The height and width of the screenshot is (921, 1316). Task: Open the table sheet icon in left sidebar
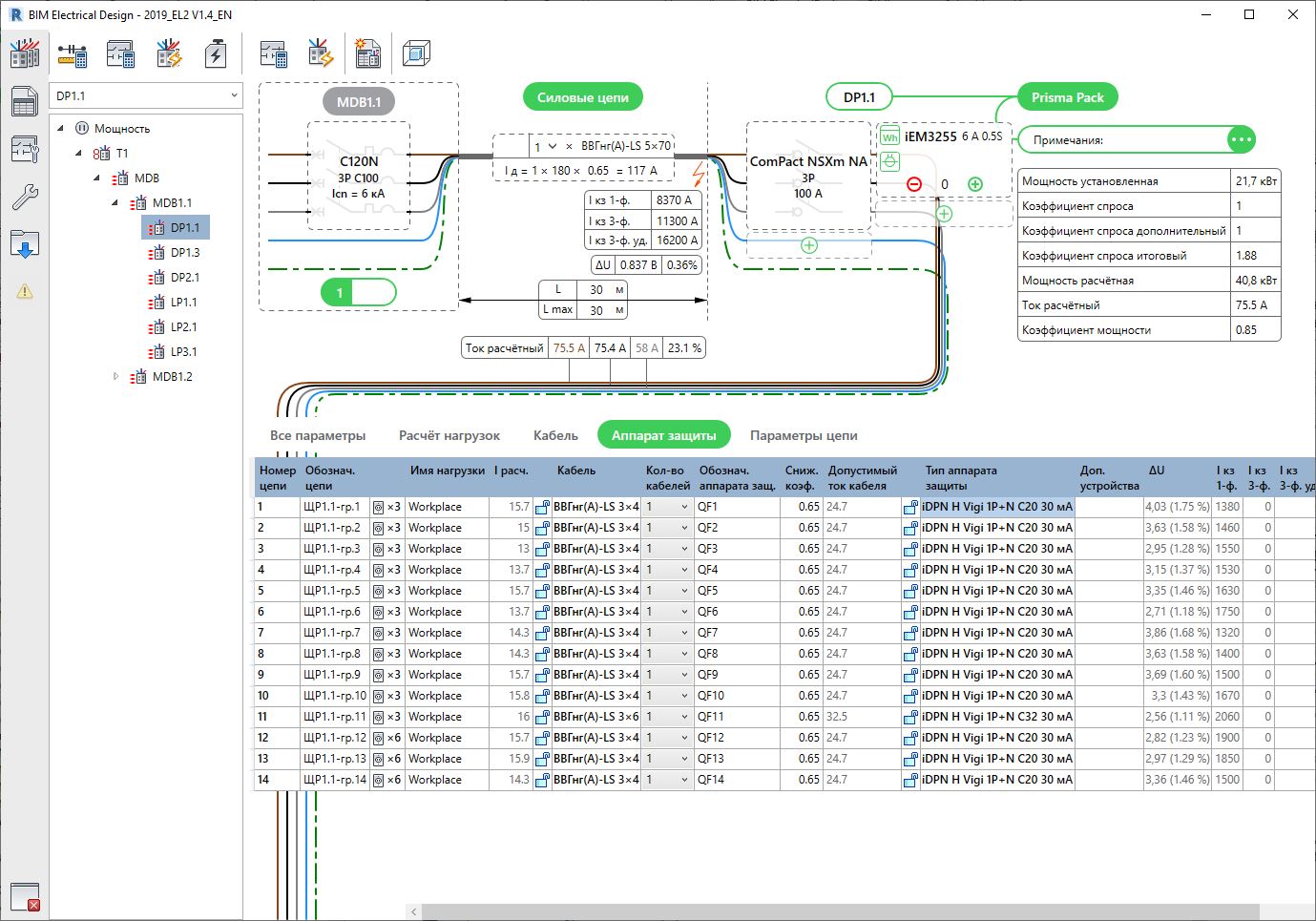pos(25,101)
